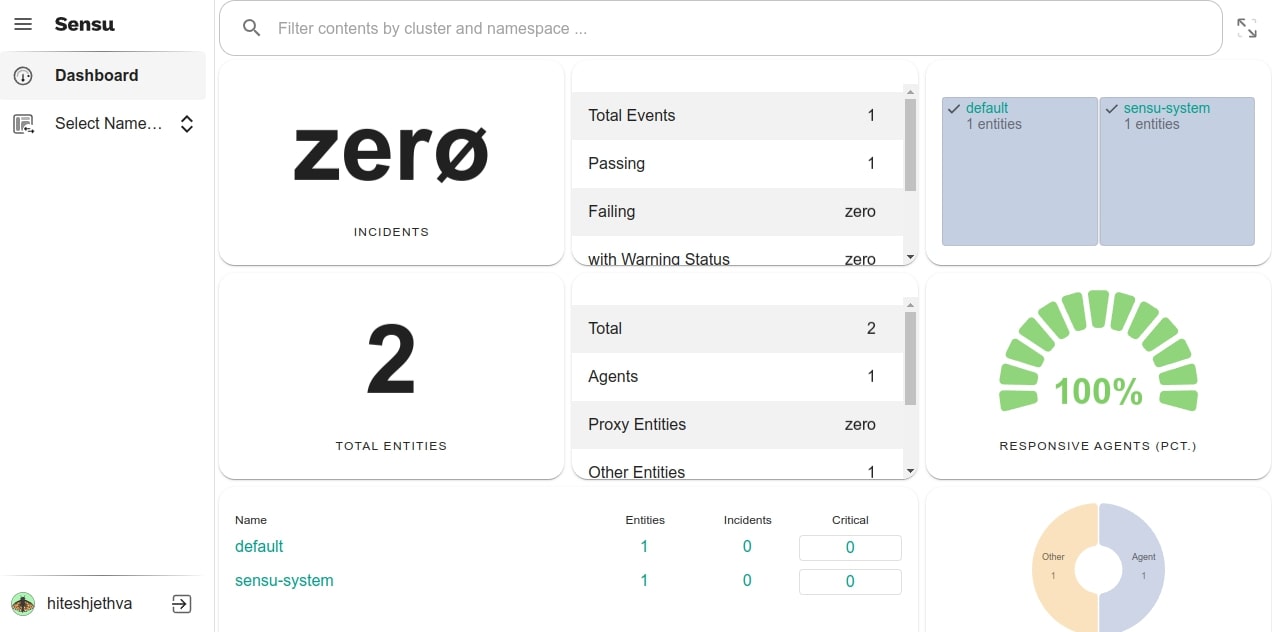Select the Total entities row

pos(738,328)
